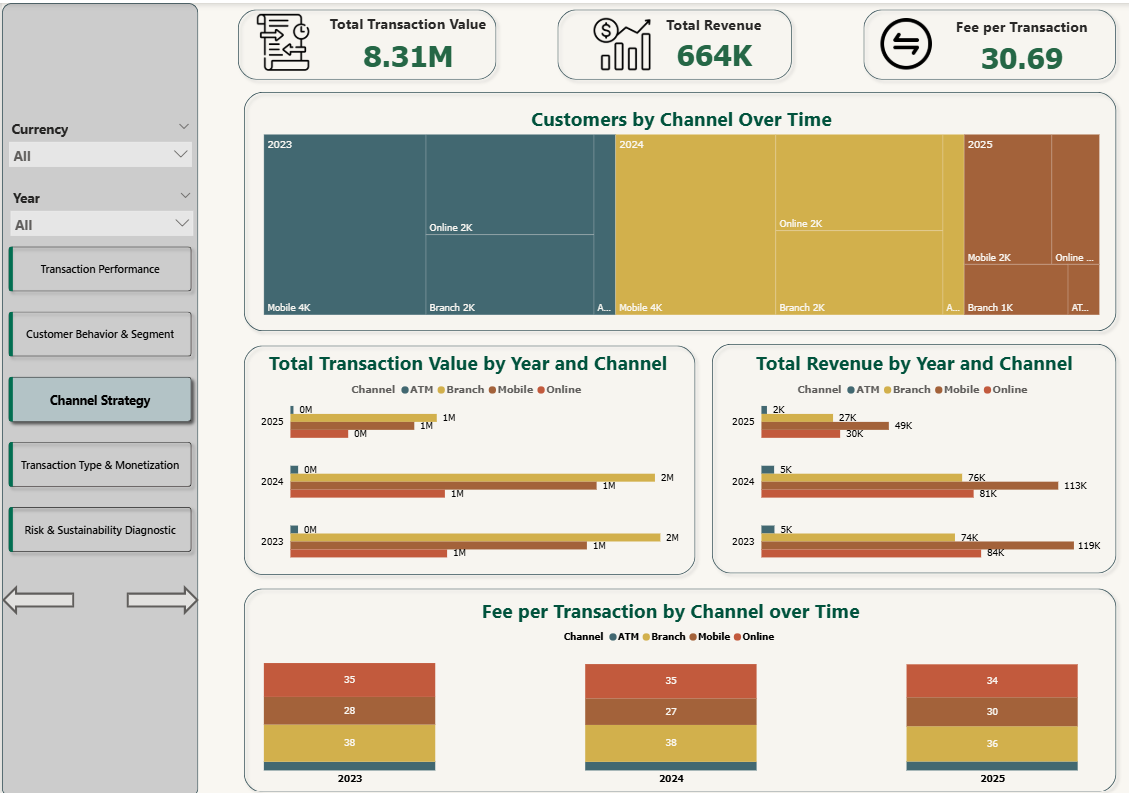
Task: Click the right arrow navigation icon
Action: click(x=162, y=600)
